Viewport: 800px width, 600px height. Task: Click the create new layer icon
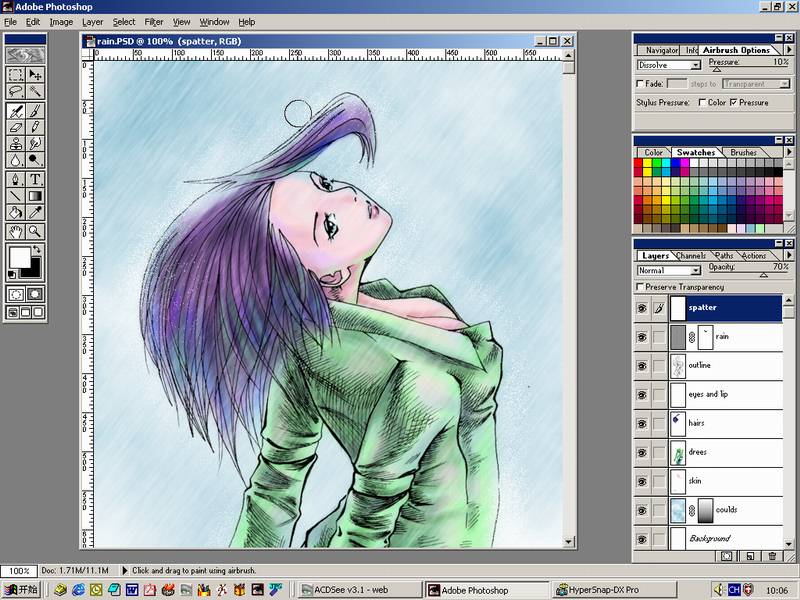point(749,556)
